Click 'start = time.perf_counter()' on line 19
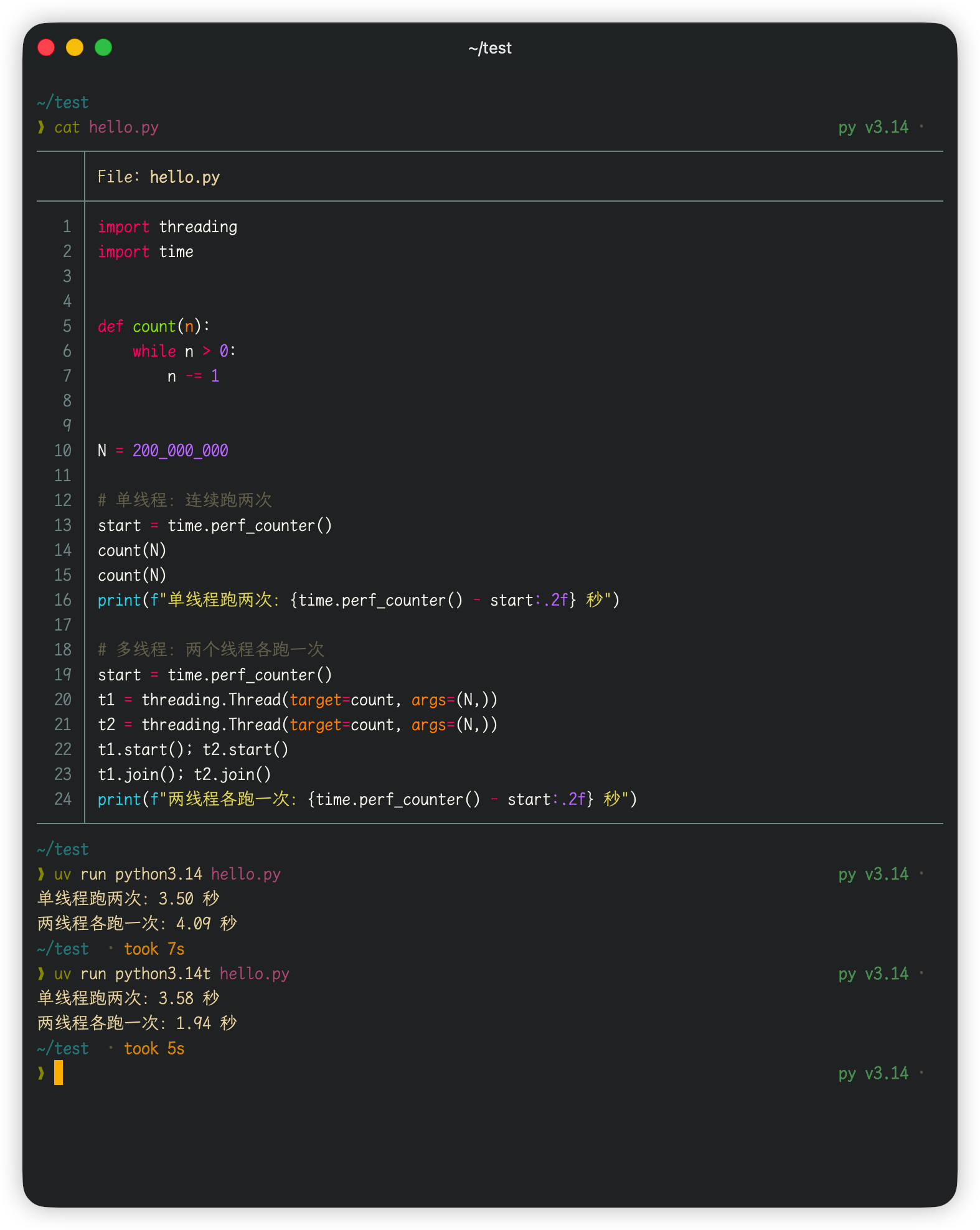 [215, 675]
